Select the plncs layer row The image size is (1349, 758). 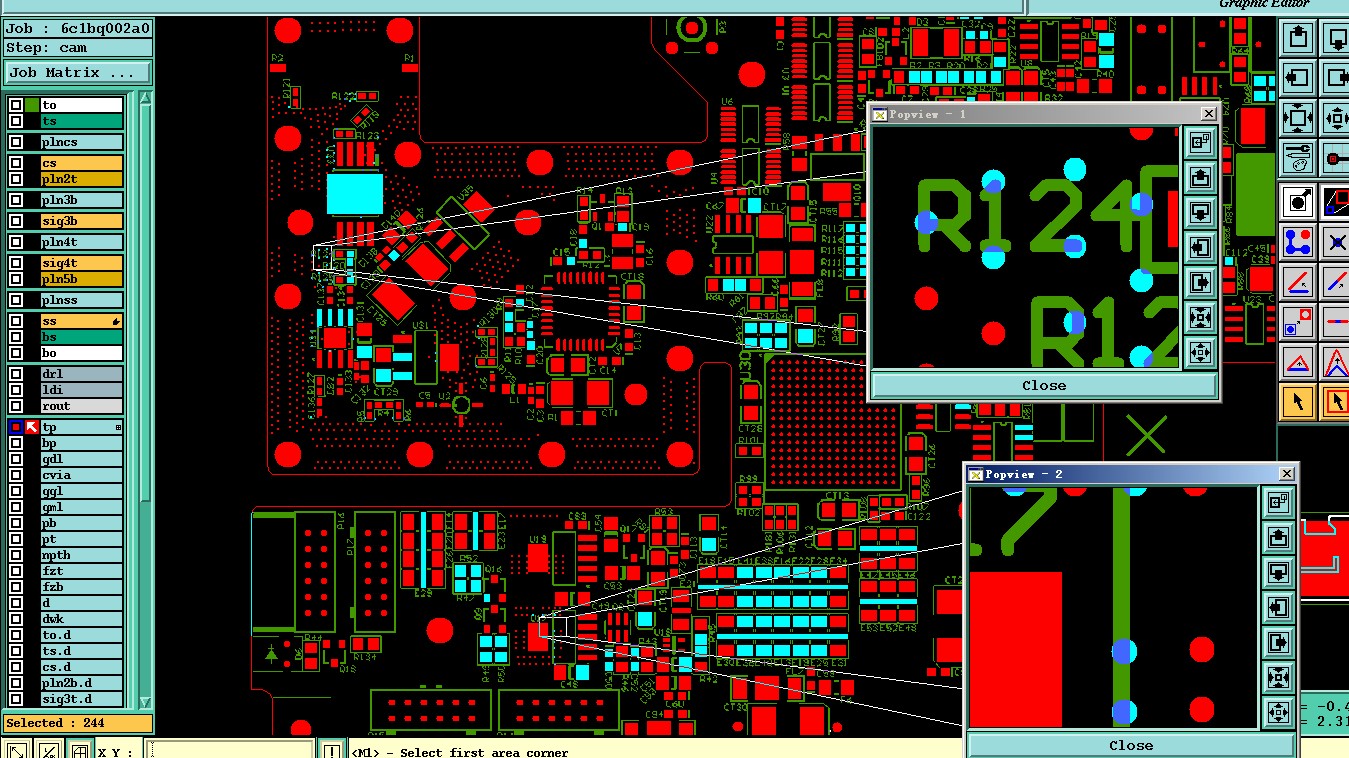pyautogui.click(x=81, y=142)
